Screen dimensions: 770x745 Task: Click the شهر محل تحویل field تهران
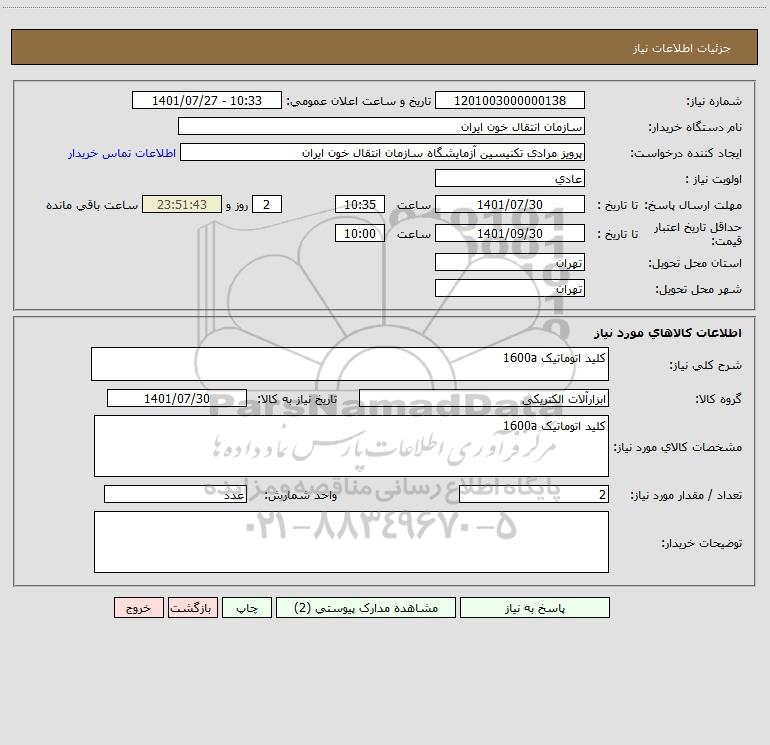[x=510, y=288]
